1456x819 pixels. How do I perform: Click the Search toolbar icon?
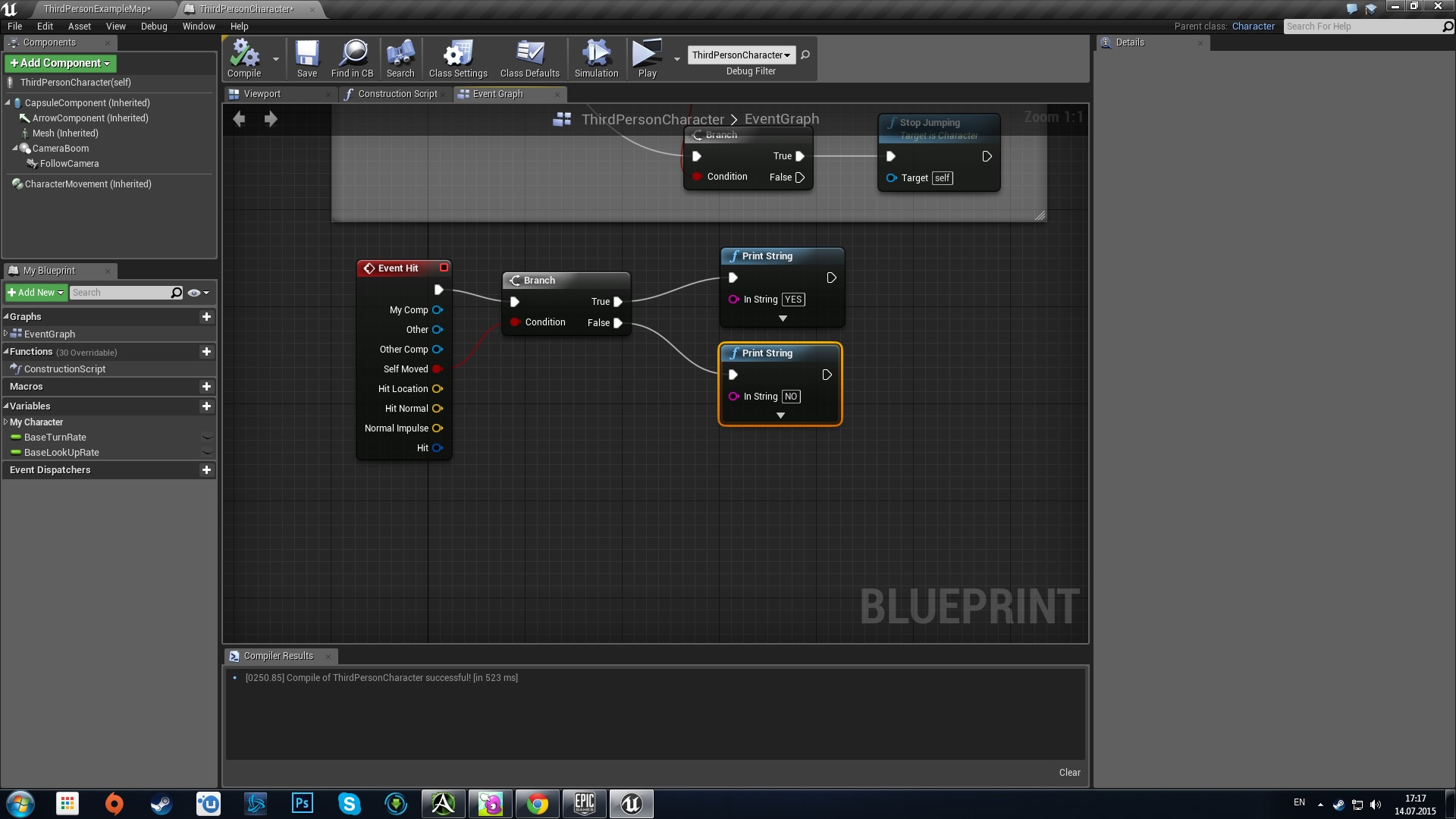tap(400, 58)
